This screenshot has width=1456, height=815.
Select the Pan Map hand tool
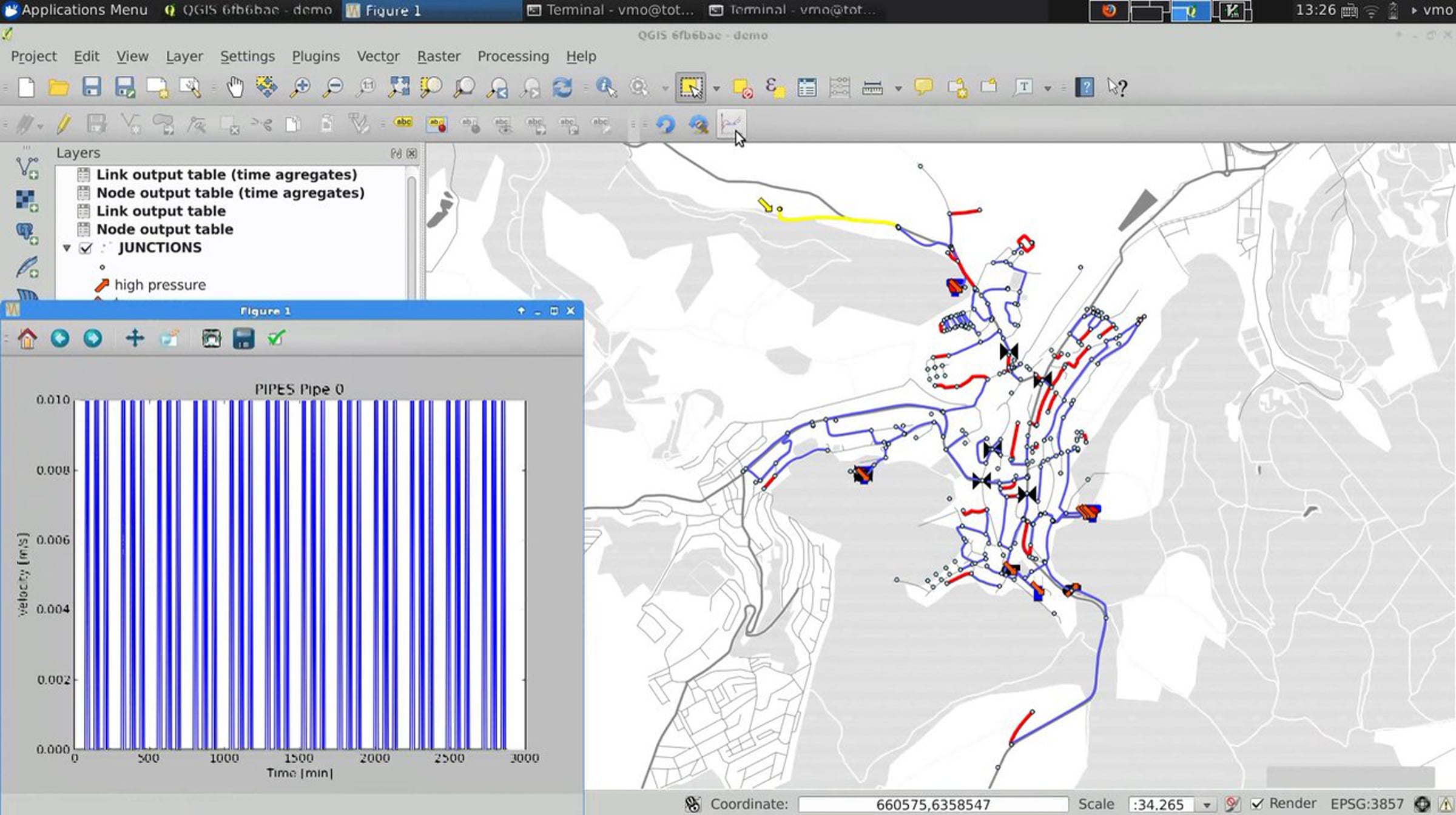pyautogui.click(x=234, y=87)
